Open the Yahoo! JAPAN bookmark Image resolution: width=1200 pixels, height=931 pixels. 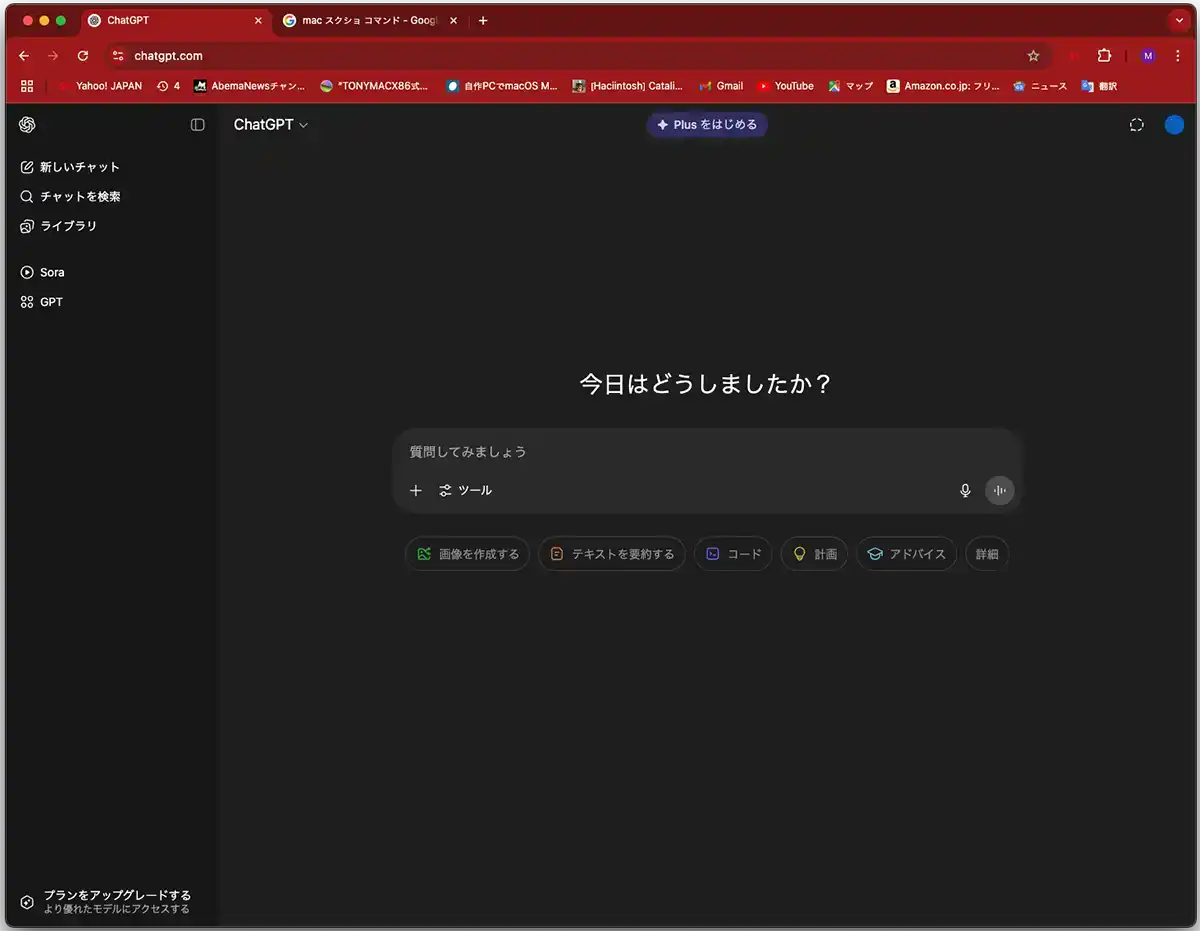(x=100, y=86)
